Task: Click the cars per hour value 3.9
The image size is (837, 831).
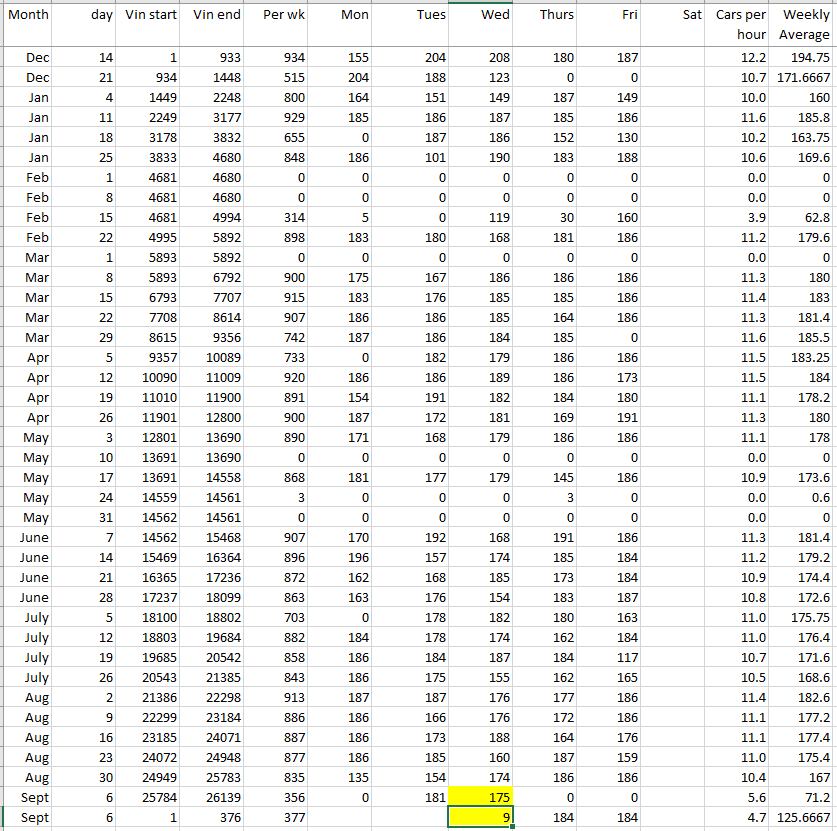Action: tap(741, 217)
